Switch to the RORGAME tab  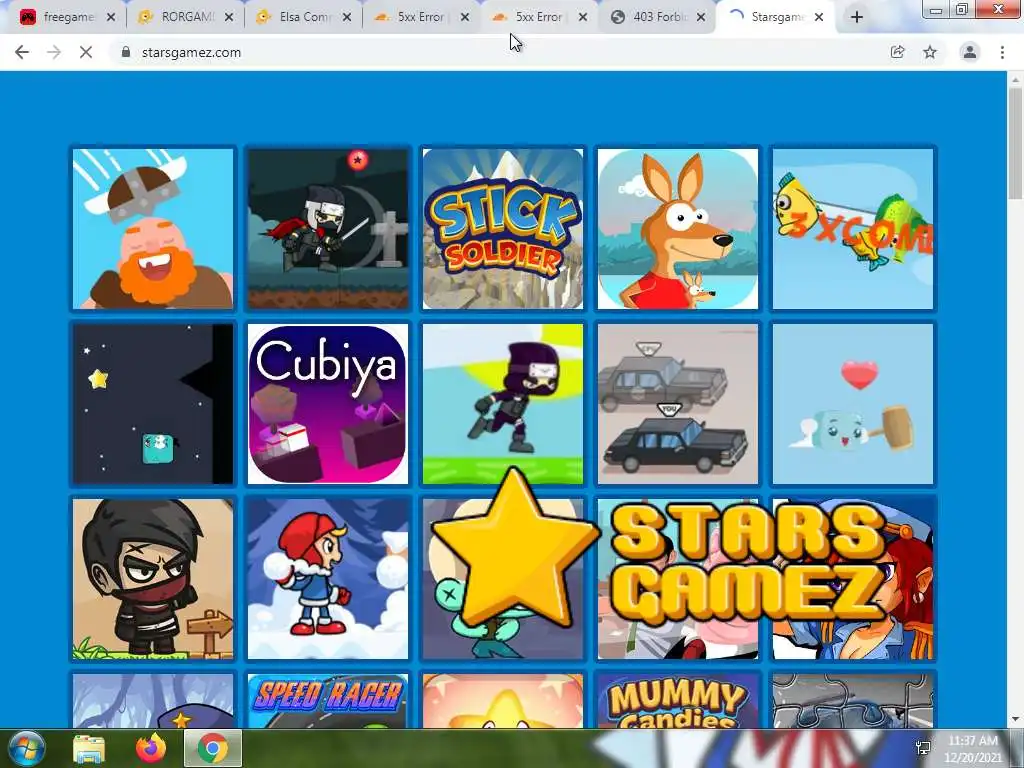point(185,17)
